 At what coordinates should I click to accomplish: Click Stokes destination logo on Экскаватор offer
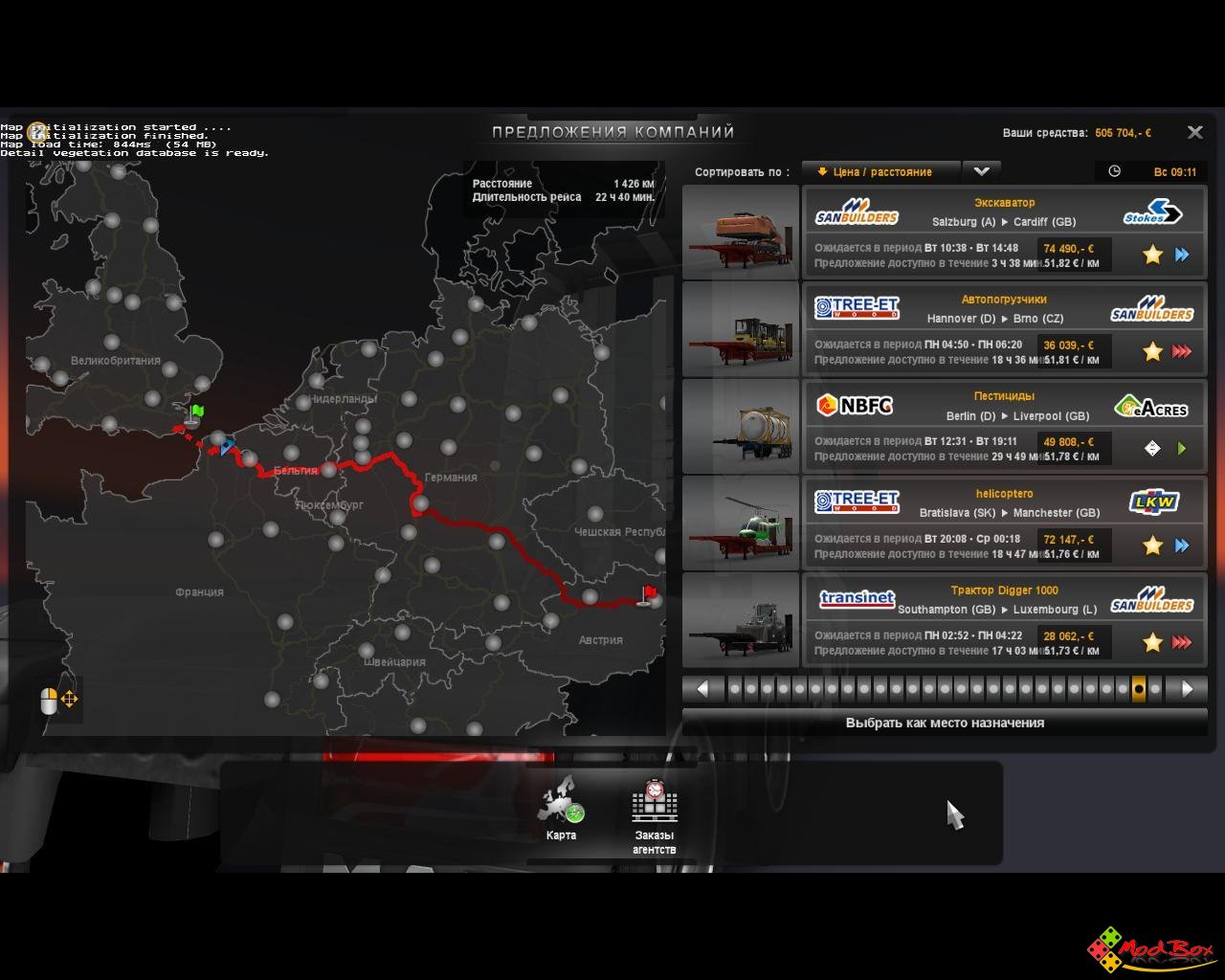(x=1152, y=212)
